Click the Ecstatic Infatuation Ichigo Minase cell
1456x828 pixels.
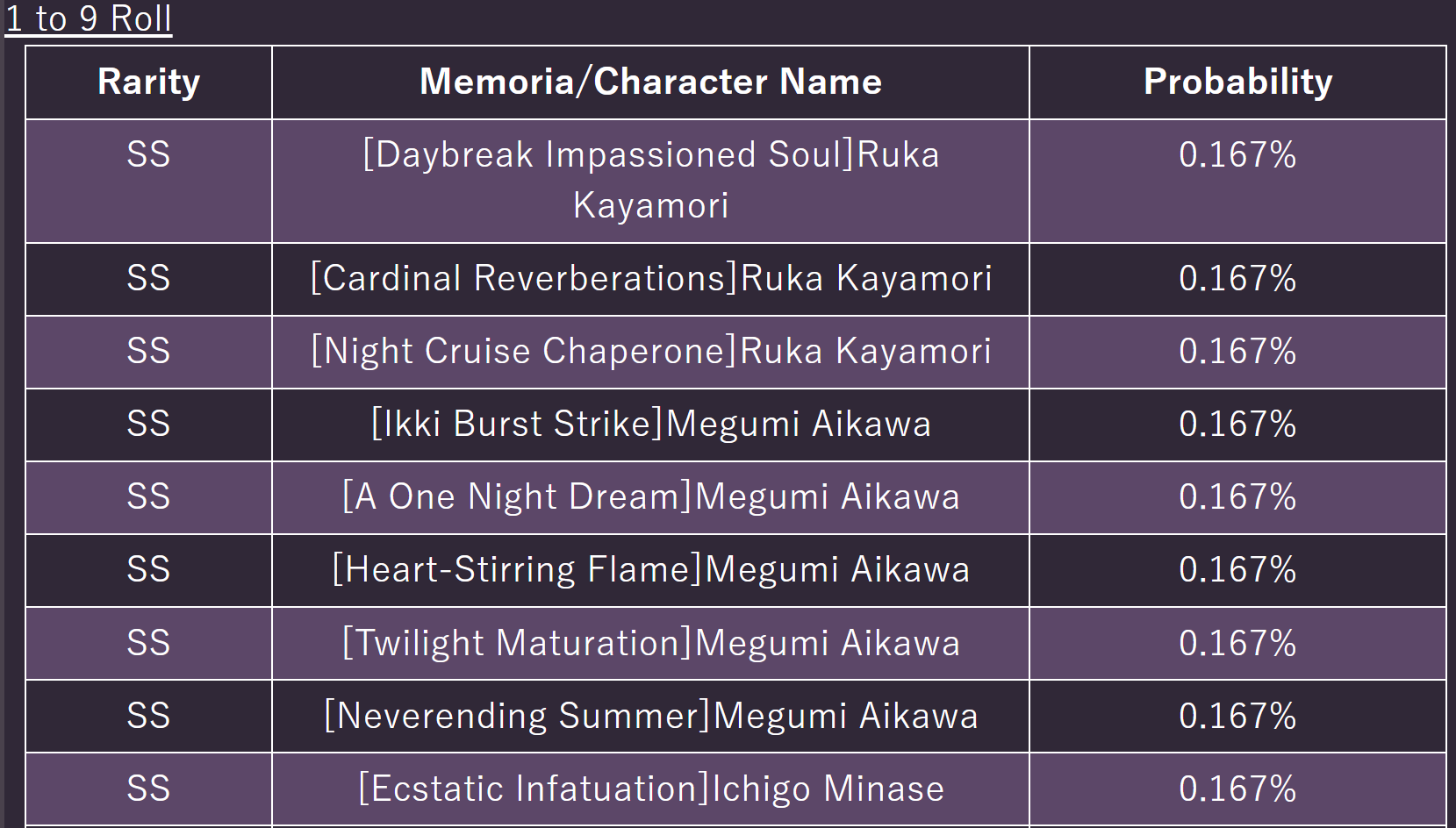(650, 789)
